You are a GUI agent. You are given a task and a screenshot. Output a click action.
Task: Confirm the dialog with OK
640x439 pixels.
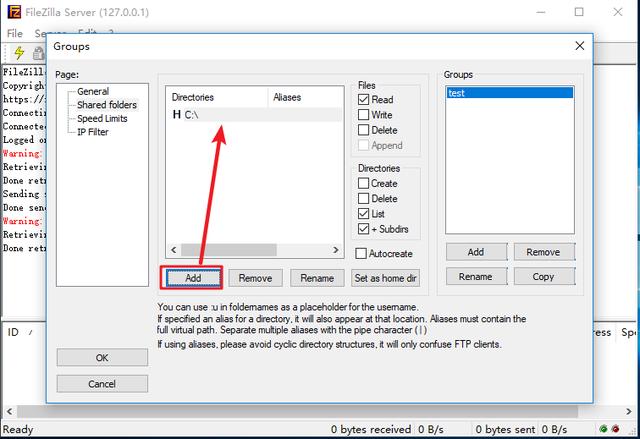pos(102,357)
